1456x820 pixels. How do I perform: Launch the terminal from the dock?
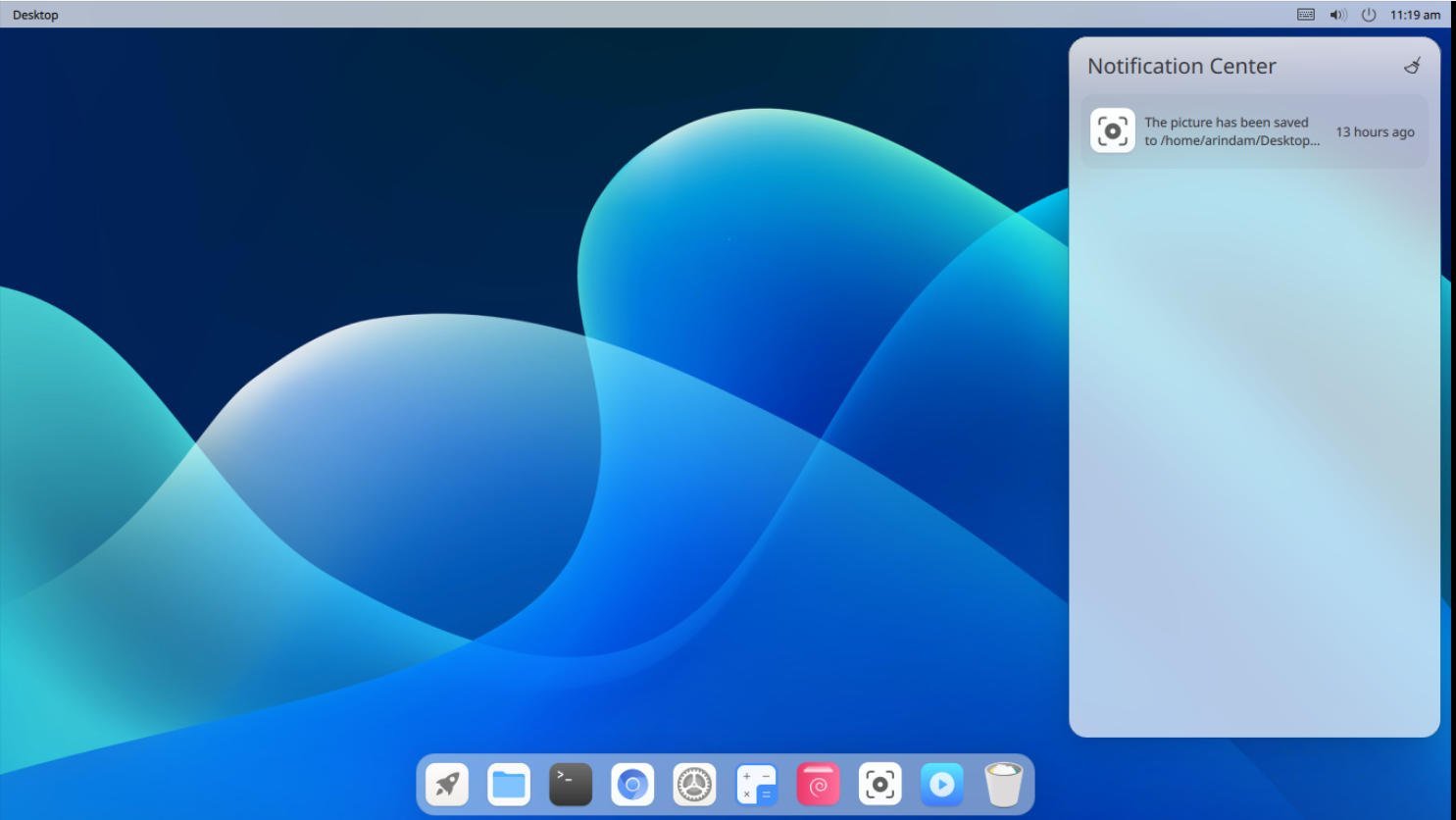571,784
